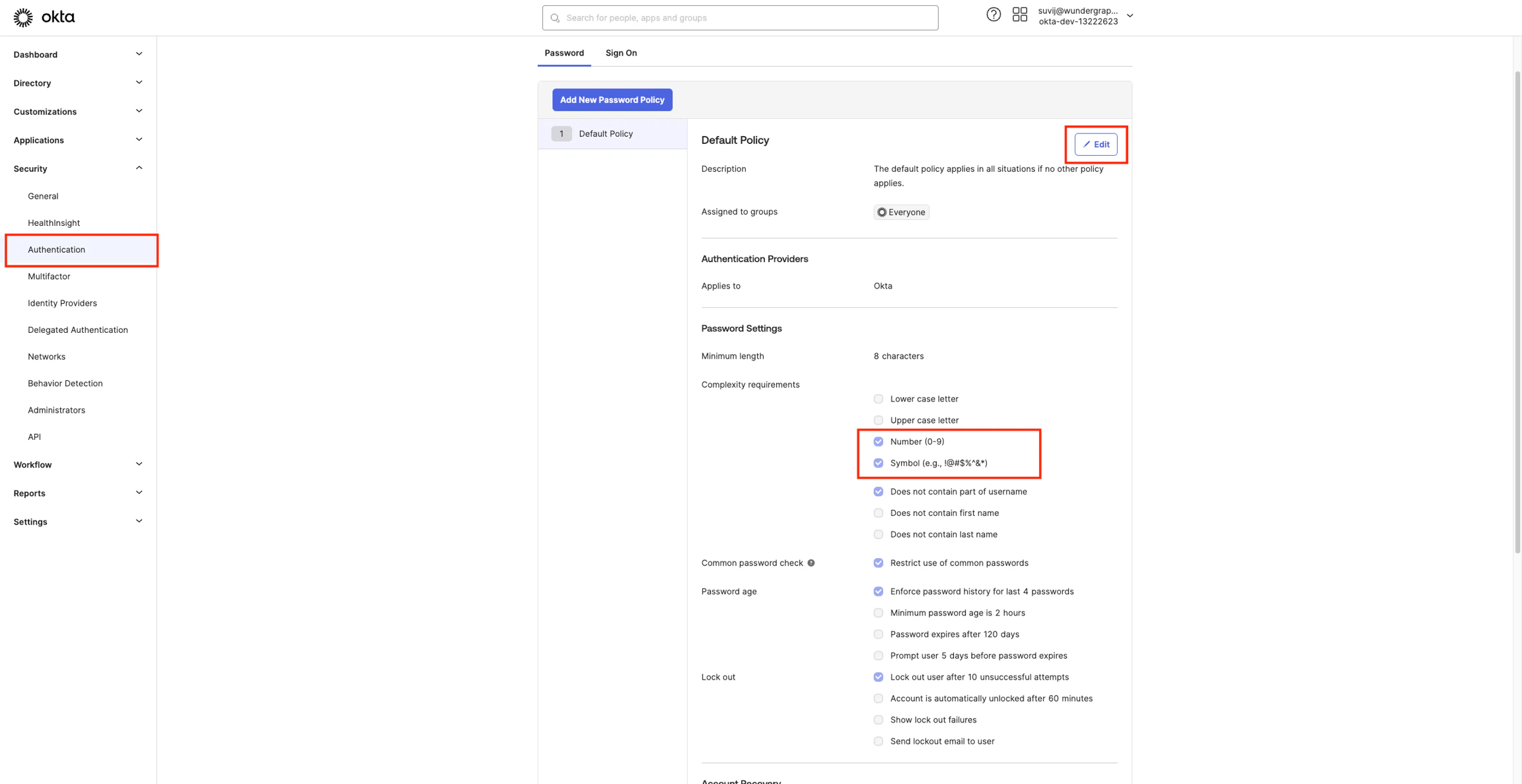Enable Send lockout email to user

[878, 740]
